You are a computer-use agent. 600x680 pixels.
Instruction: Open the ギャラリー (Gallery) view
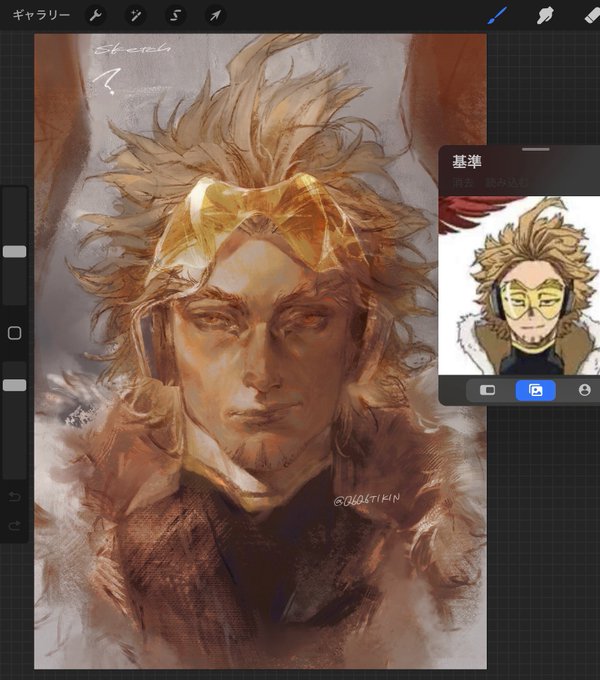click(41, 15)
